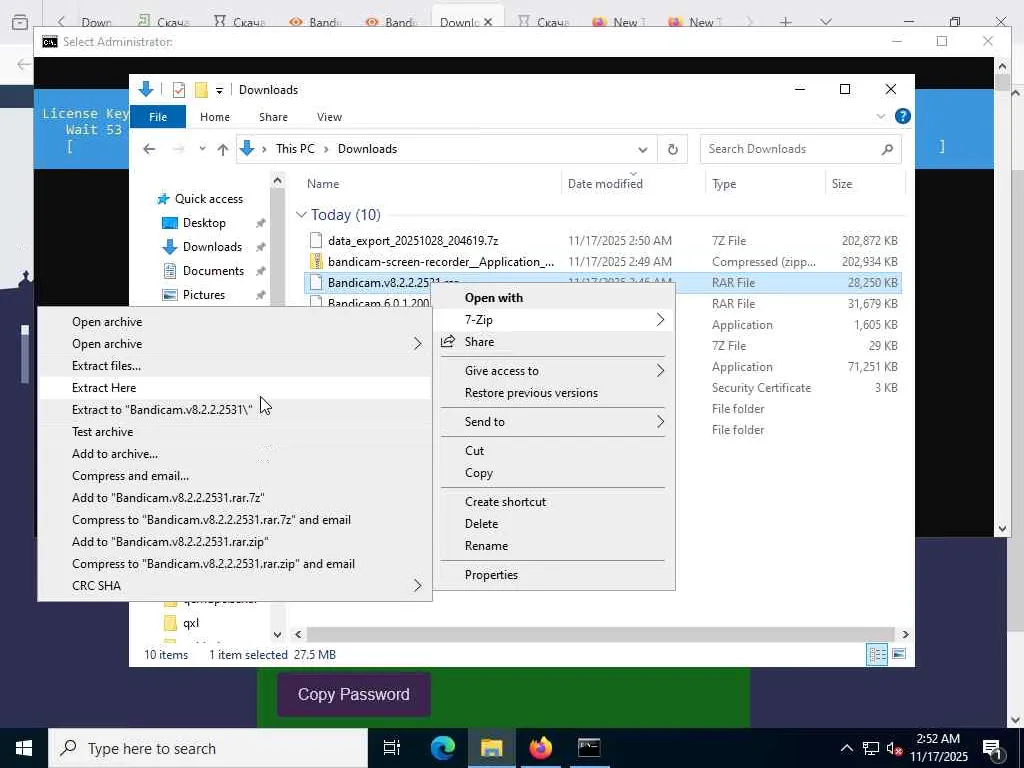This screenshot has height=768, width=1024.
Task: Choose Rename in the context menu
Action: 552,546
